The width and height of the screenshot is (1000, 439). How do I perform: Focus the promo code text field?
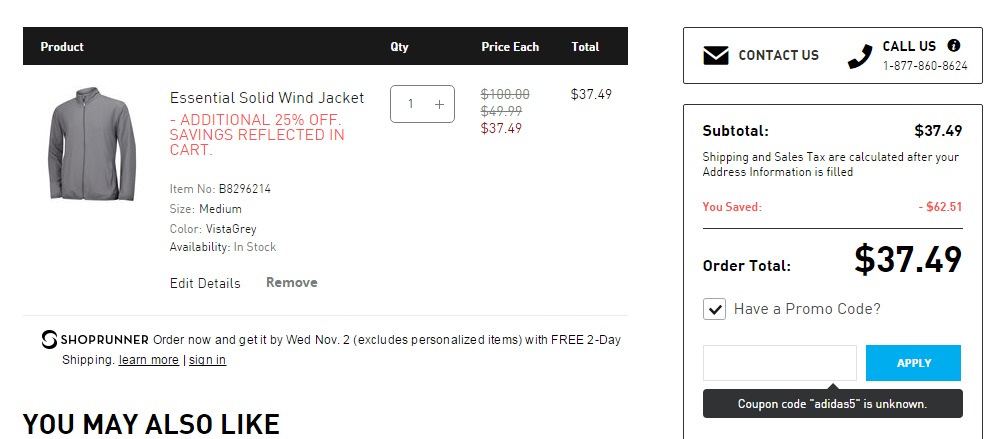(x=779, y=363)
